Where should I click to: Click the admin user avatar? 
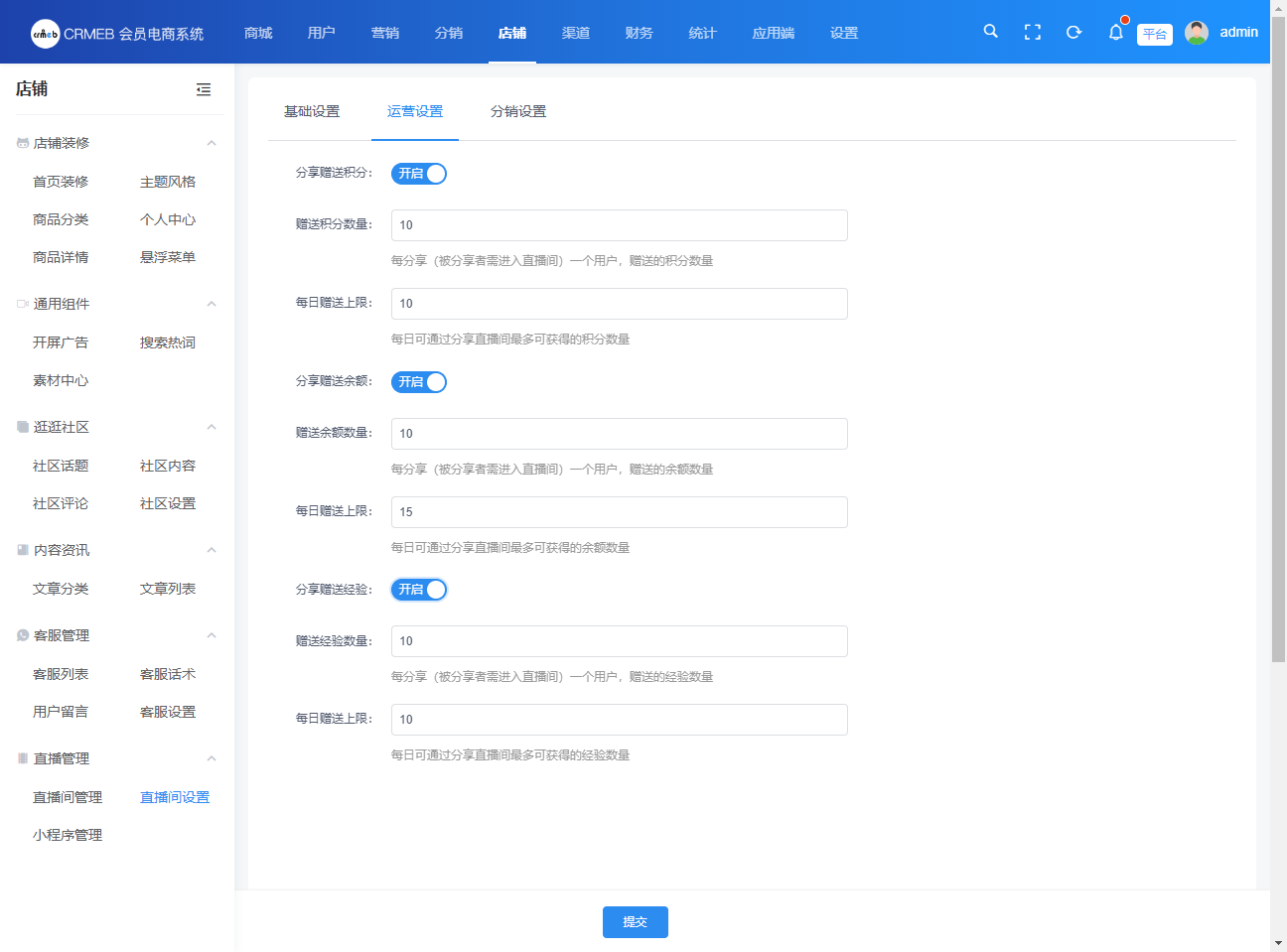pyautogui.click(x=1197, y=33)
